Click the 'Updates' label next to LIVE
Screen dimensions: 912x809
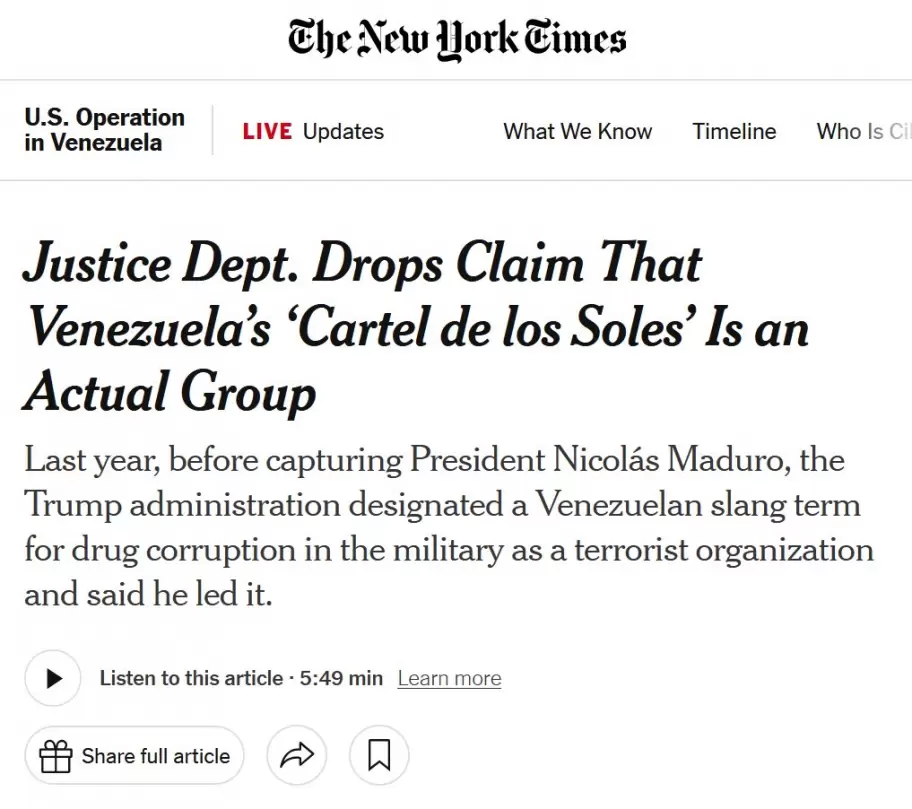click(343, 131)
